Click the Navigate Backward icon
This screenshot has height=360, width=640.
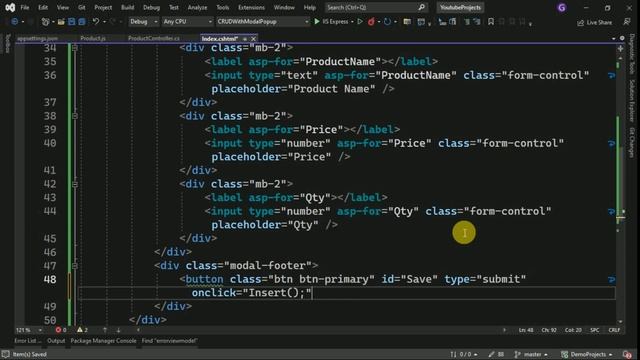(x=14, y=22)
